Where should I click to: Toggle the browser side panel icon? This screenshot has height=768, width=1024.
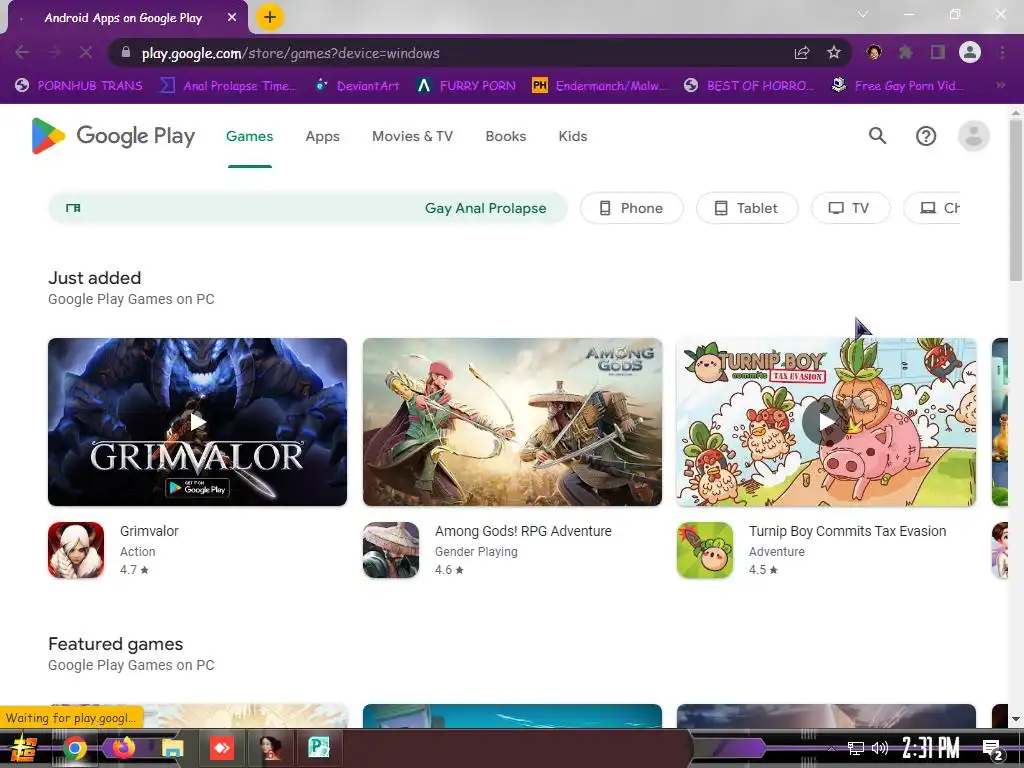click(938, 52)
